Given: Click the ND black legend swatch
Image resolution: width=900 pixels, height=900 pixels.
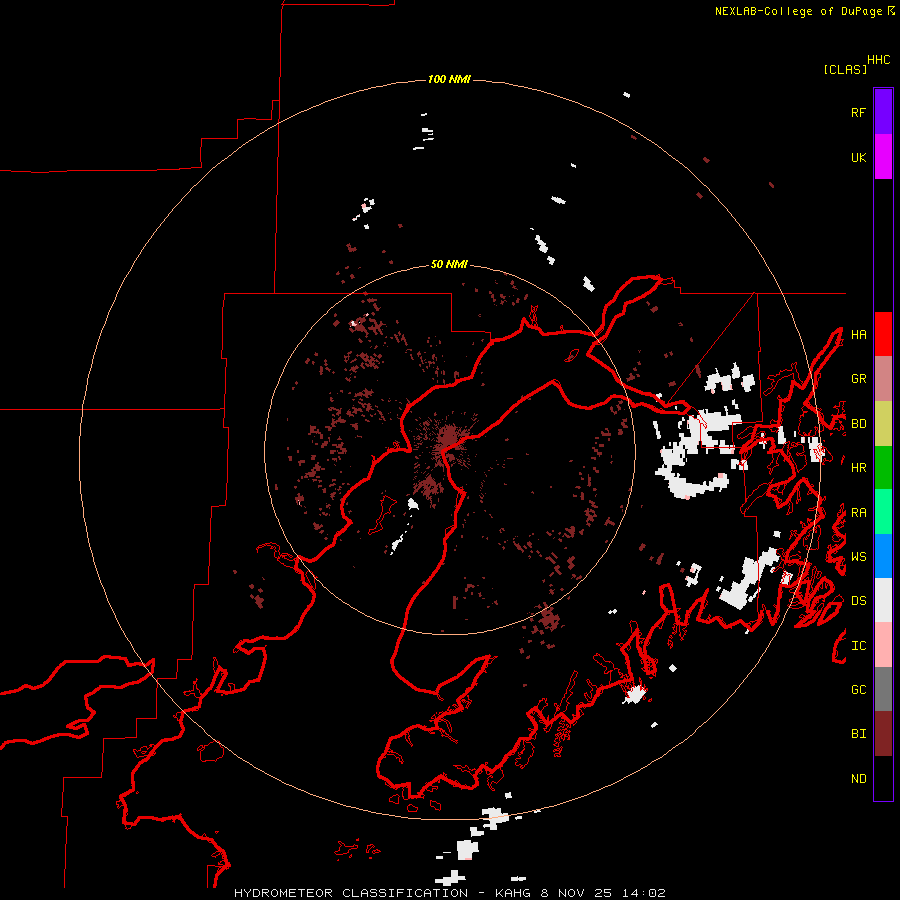Looking at the screenshot, I should [883, 778].
